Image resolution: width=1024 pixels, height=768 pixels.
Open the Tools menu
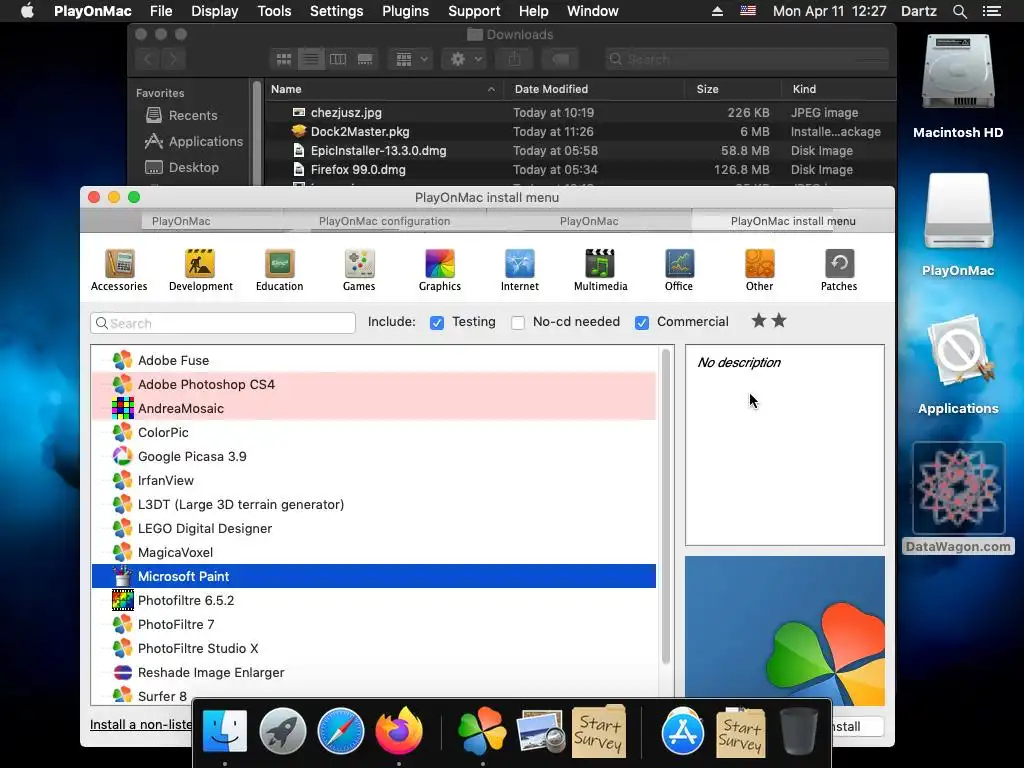point(274,11)
